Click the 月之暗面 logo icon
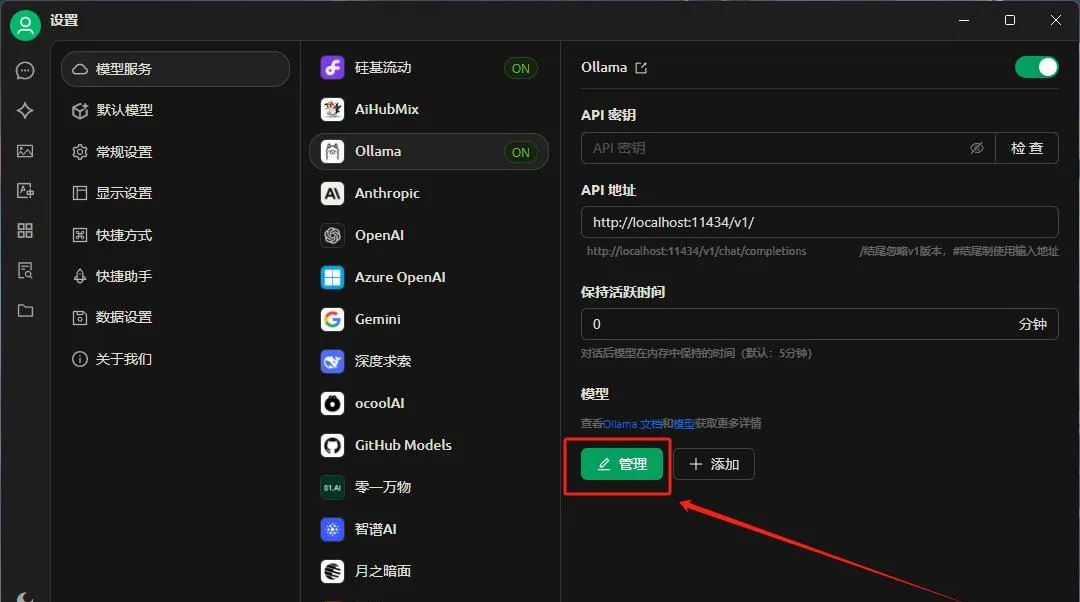This screenshot has height=602, width=1080. 333,572
